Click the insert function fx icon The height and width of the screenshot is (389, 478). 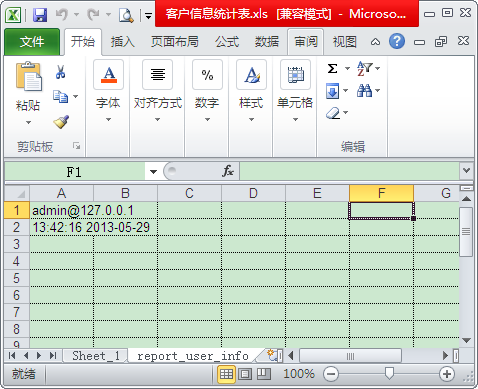click(x=228, y=171)
